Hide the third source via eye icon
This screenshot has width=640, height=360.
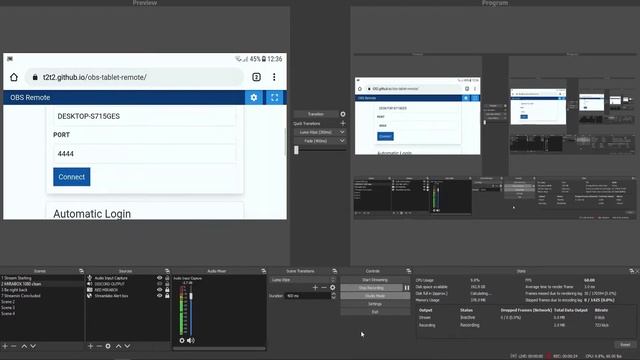[x=160, y=290]
